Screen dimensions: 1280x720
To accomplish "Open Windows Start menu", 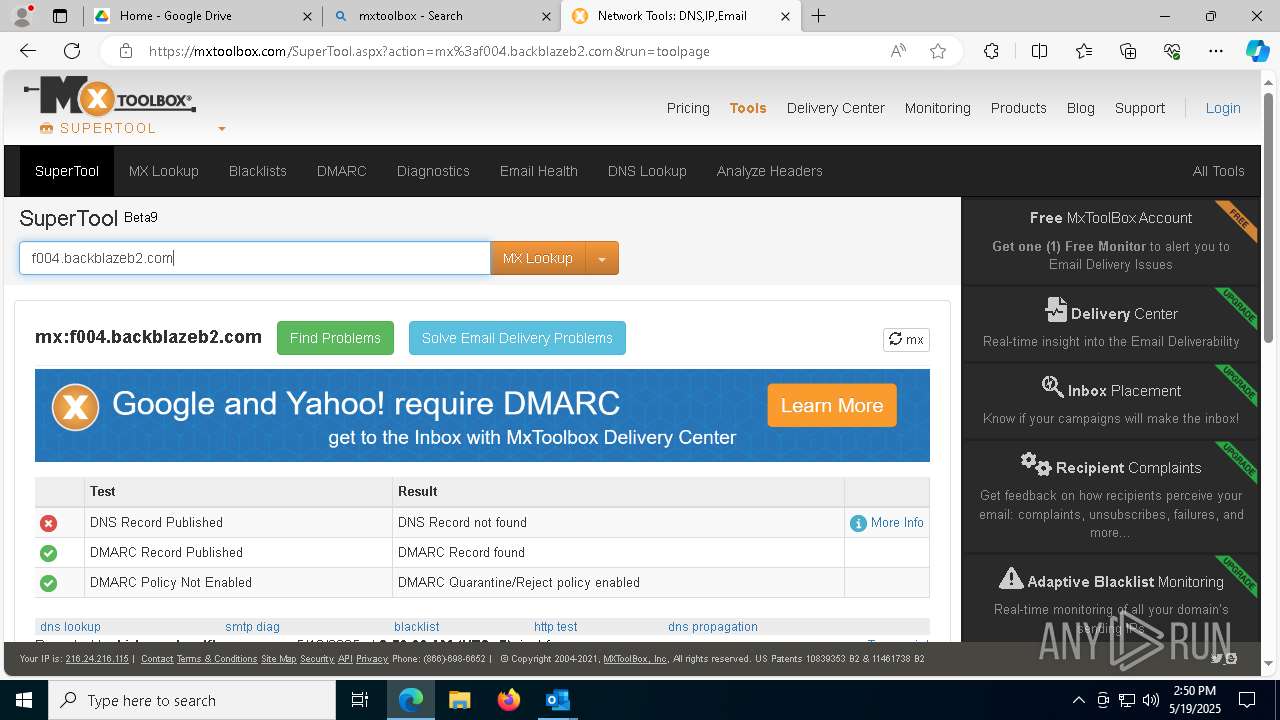I will tap(24, 700).
